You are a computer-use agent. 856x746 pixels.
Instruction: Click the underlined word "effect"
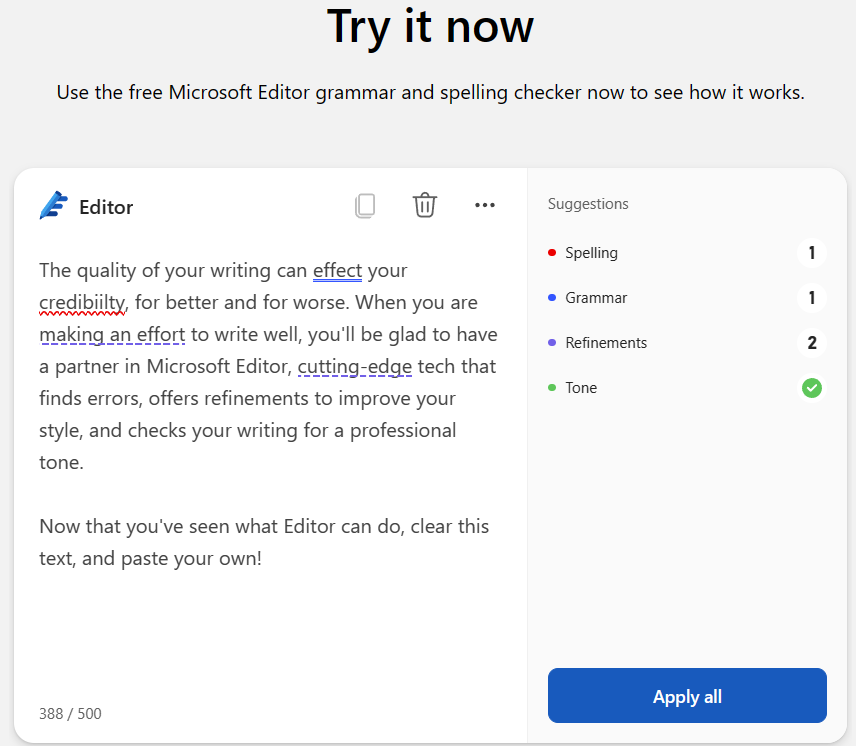337,271
